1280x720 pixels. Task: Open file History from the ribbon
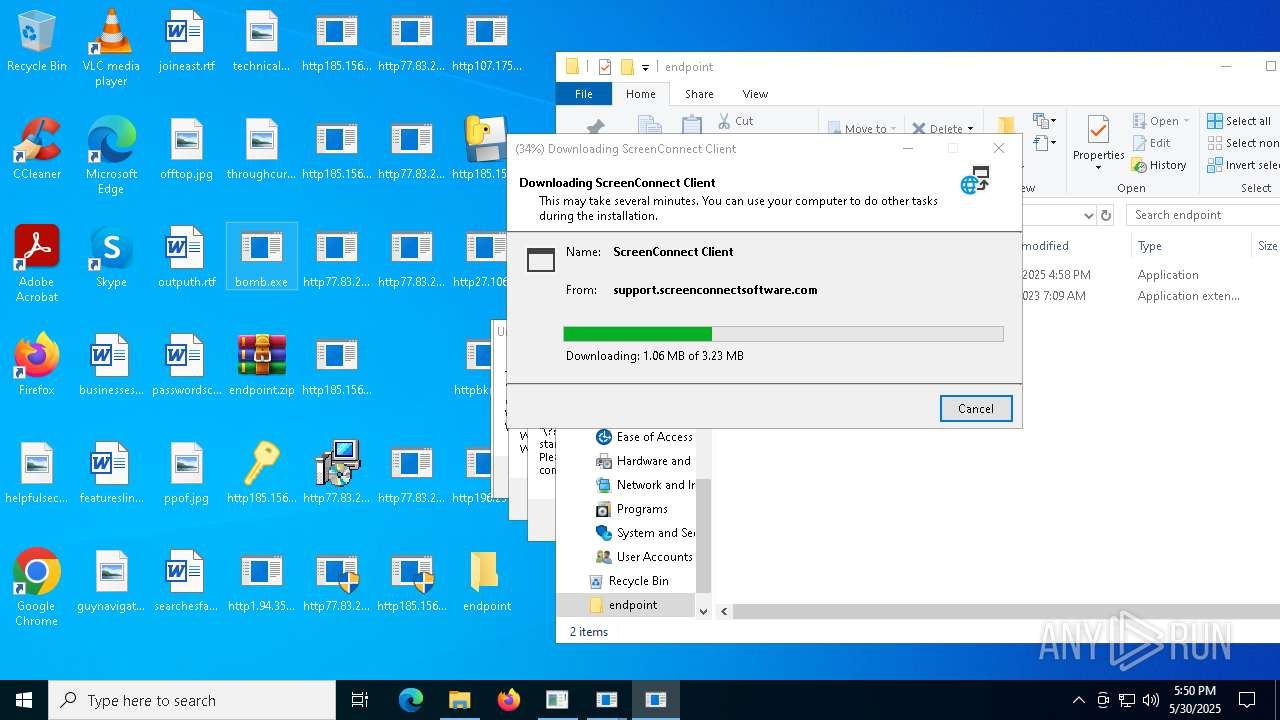click(1159, 165)
